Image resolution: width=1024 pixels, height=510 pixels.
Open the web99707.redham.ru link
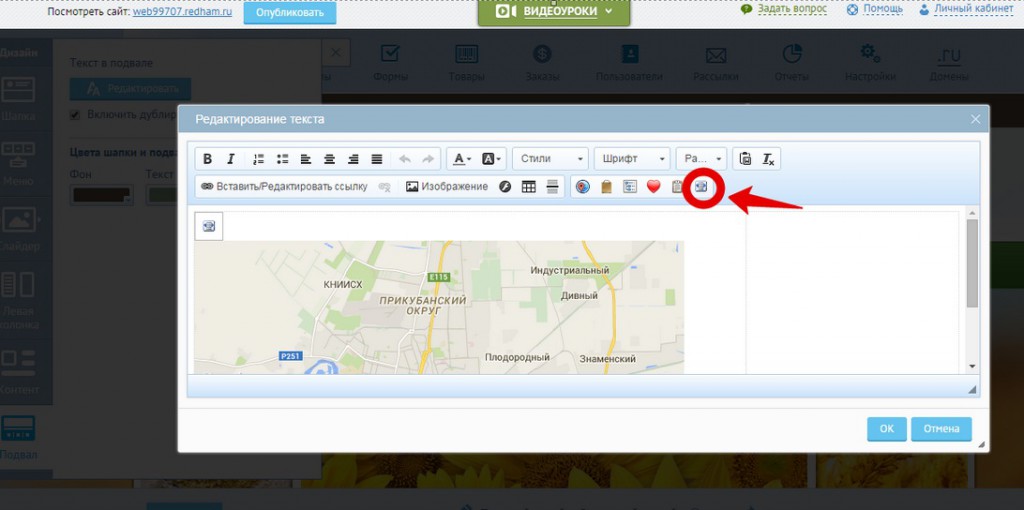pos(182,12)
